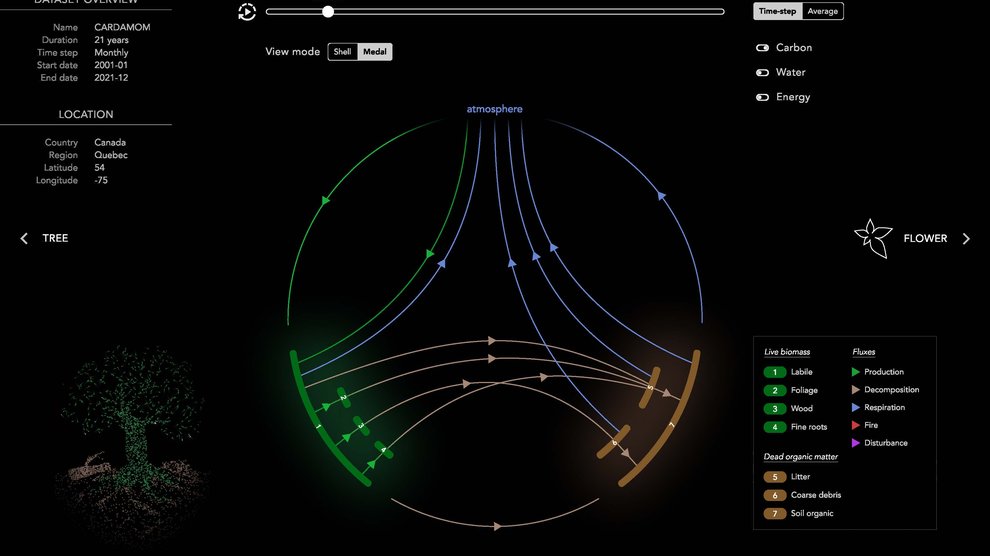Screen dimensions: 990x556
Task: Go to next view with right chevron
Action: pyautogui.click(x=966, y=238)
